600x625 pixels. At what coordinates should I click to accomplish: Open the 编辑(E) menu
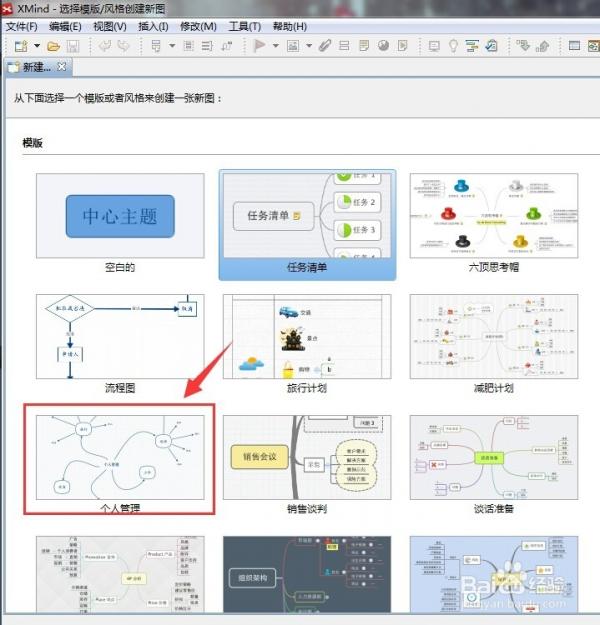pos(65,27)
